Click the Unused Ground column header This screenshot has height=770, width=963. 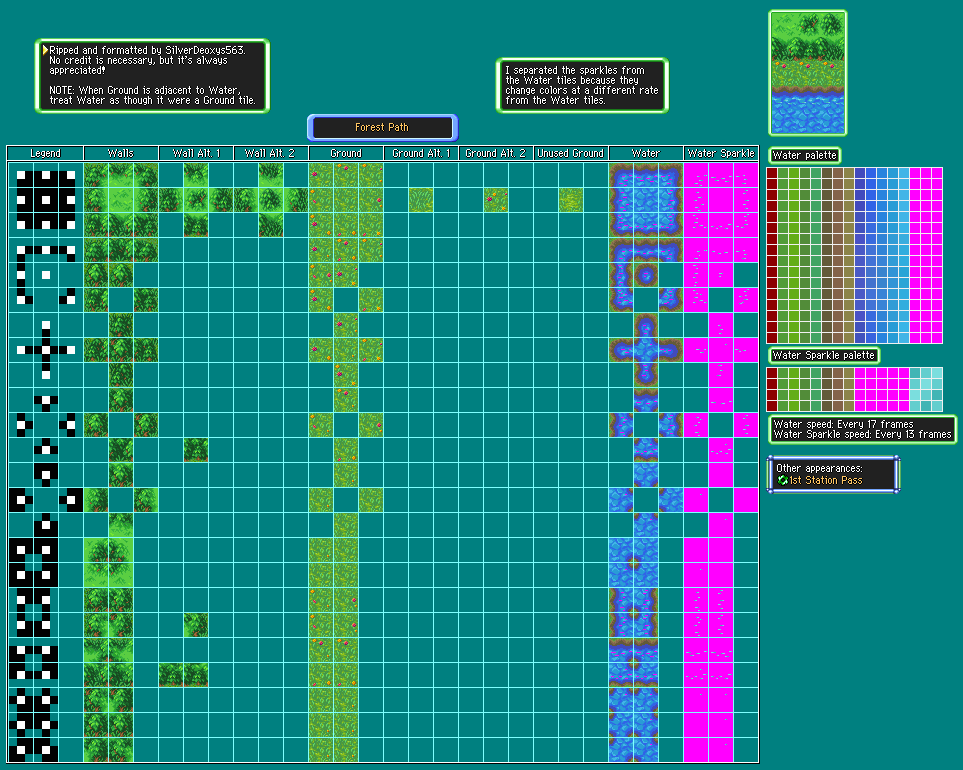point(571,153)
